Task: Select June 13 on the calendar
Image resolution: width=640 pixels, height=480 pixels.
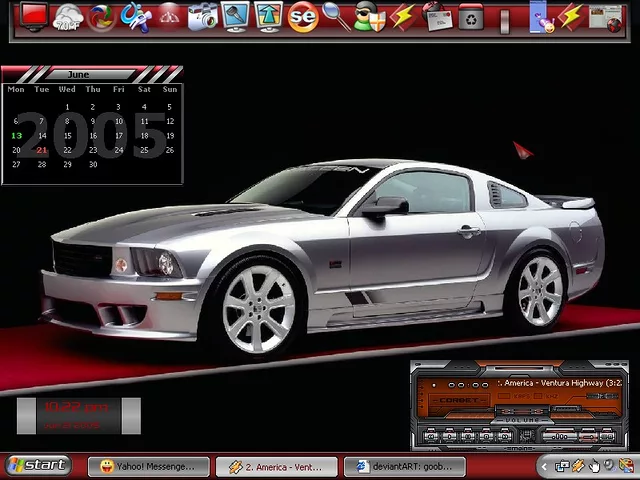Action: pos(16,136)
